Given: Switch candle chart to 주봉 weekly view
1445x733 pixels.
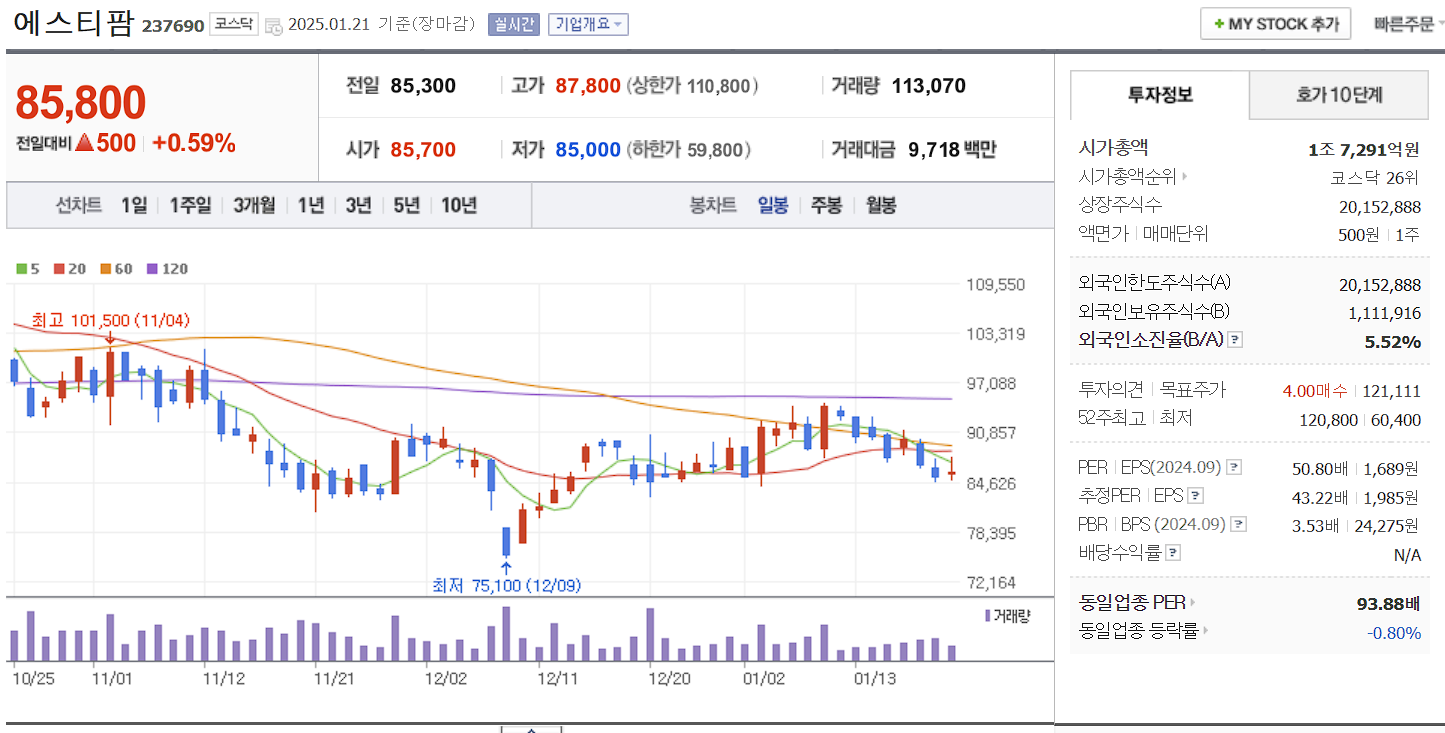Looking at the screenshot, I should point(825,205).
